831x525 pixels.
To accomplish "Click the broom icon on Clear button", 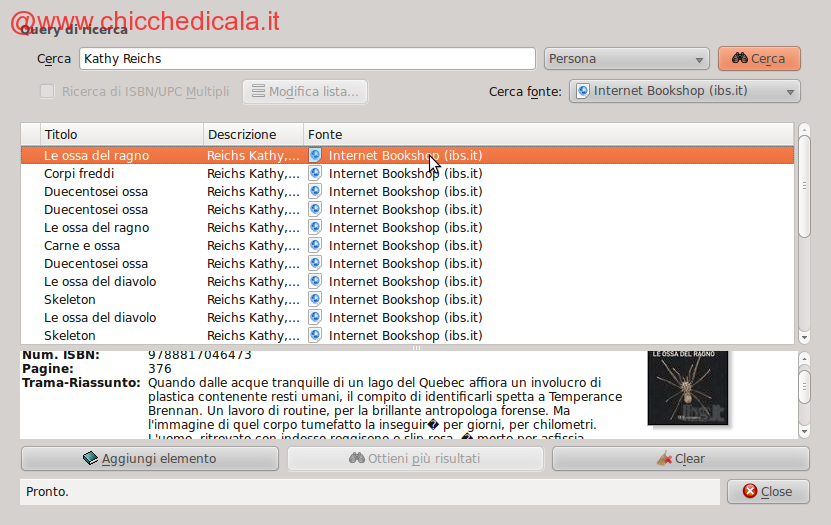I will (663, 459).
